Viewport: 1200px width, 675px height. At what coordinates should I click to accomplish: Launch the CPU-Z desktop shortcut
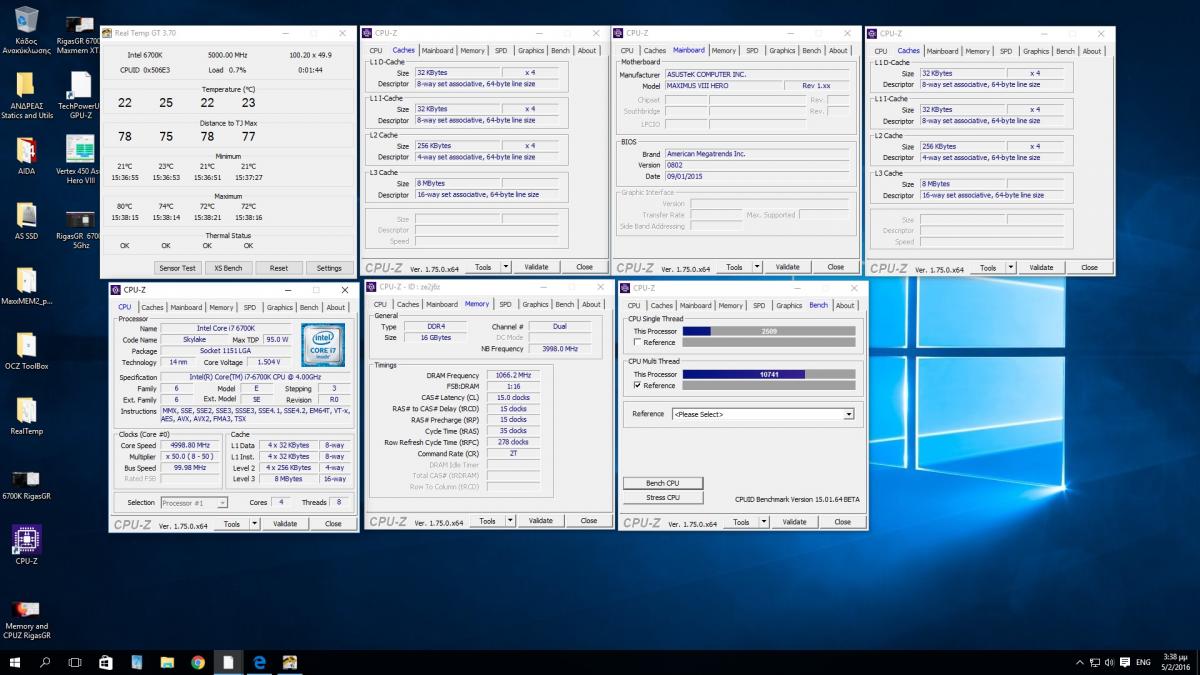pyautogui.click(x=26, y=545)
